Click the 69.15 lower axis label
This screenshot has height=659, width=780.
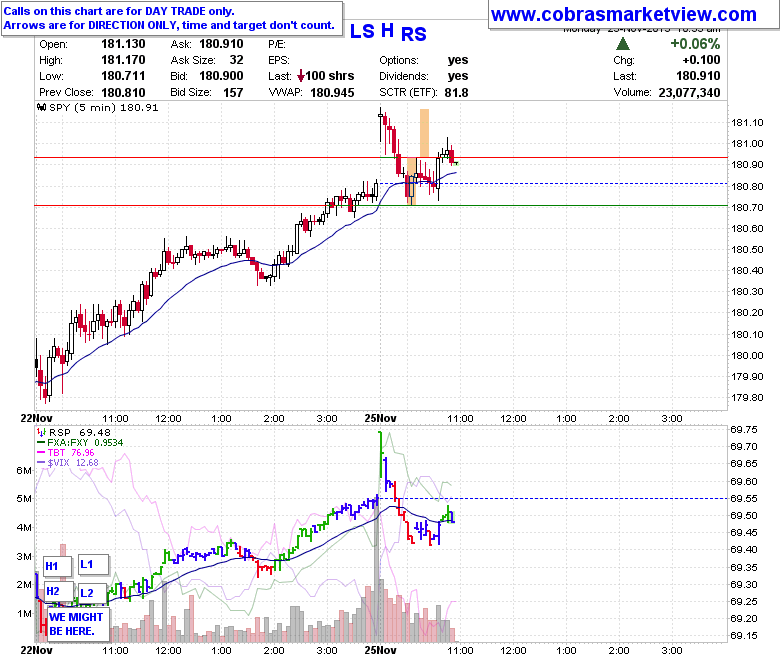pos(744,636)
